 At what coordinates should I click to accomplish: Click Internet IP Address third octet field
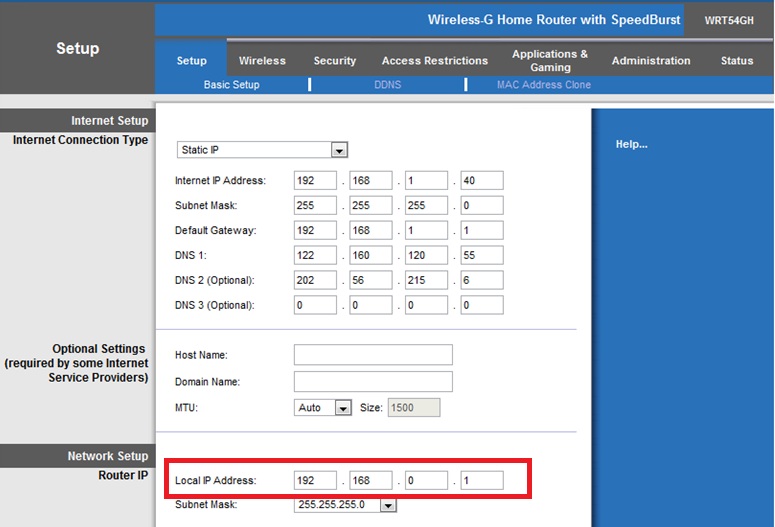[x=427, y=180]
